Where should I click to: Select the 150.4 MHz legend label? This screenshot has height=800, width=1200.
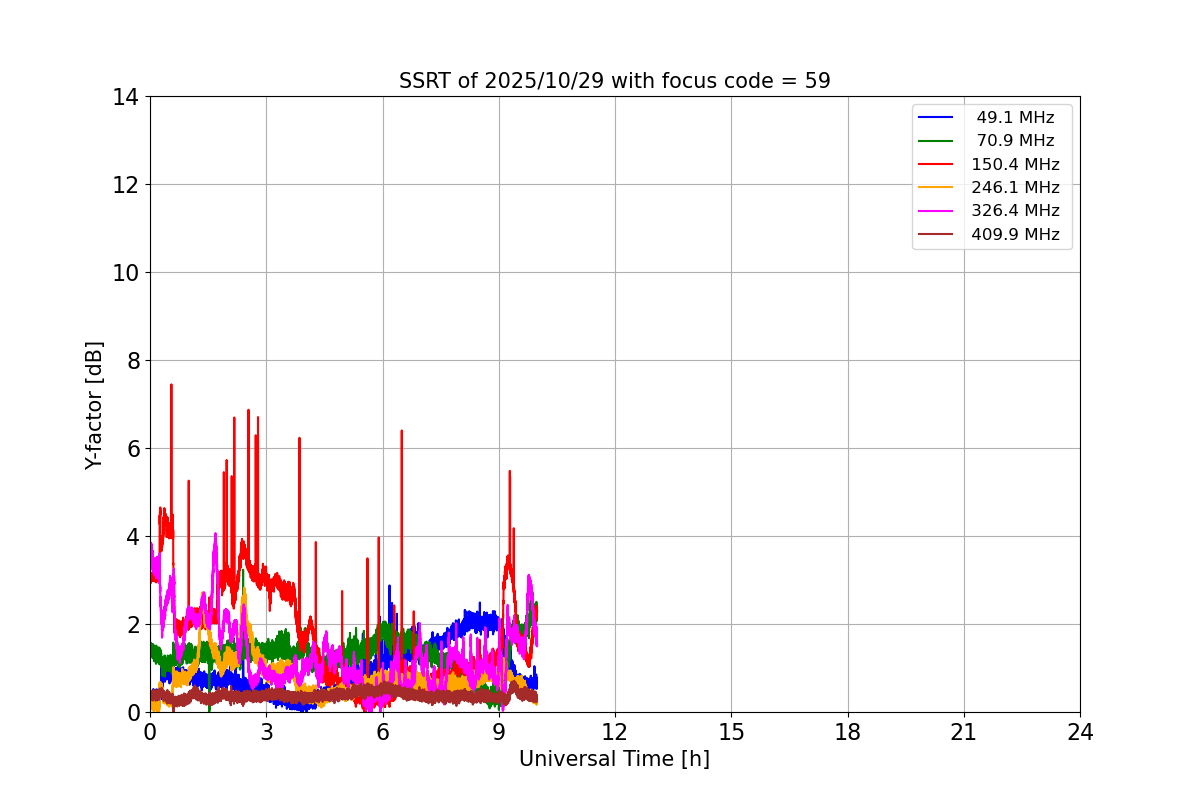coord(1015,164)
